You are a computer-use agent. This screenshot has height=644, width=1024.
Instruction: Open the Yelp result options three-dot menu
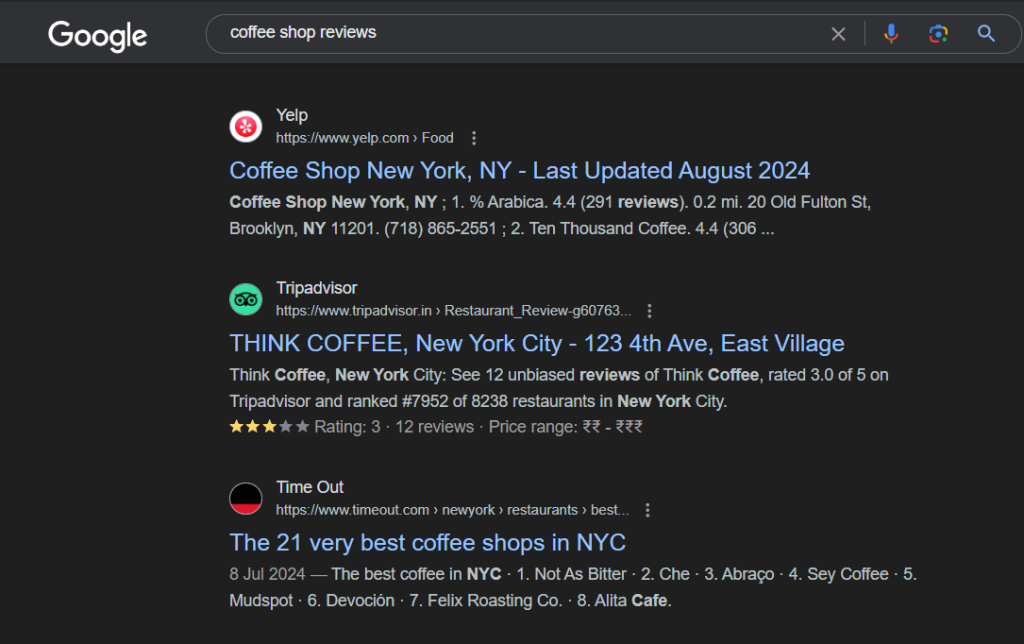(474, 138)
